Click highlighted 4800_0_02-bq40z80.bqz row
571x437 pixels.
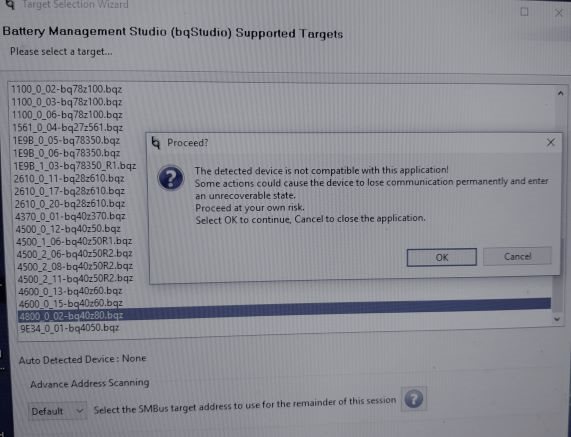pos(284,312)
